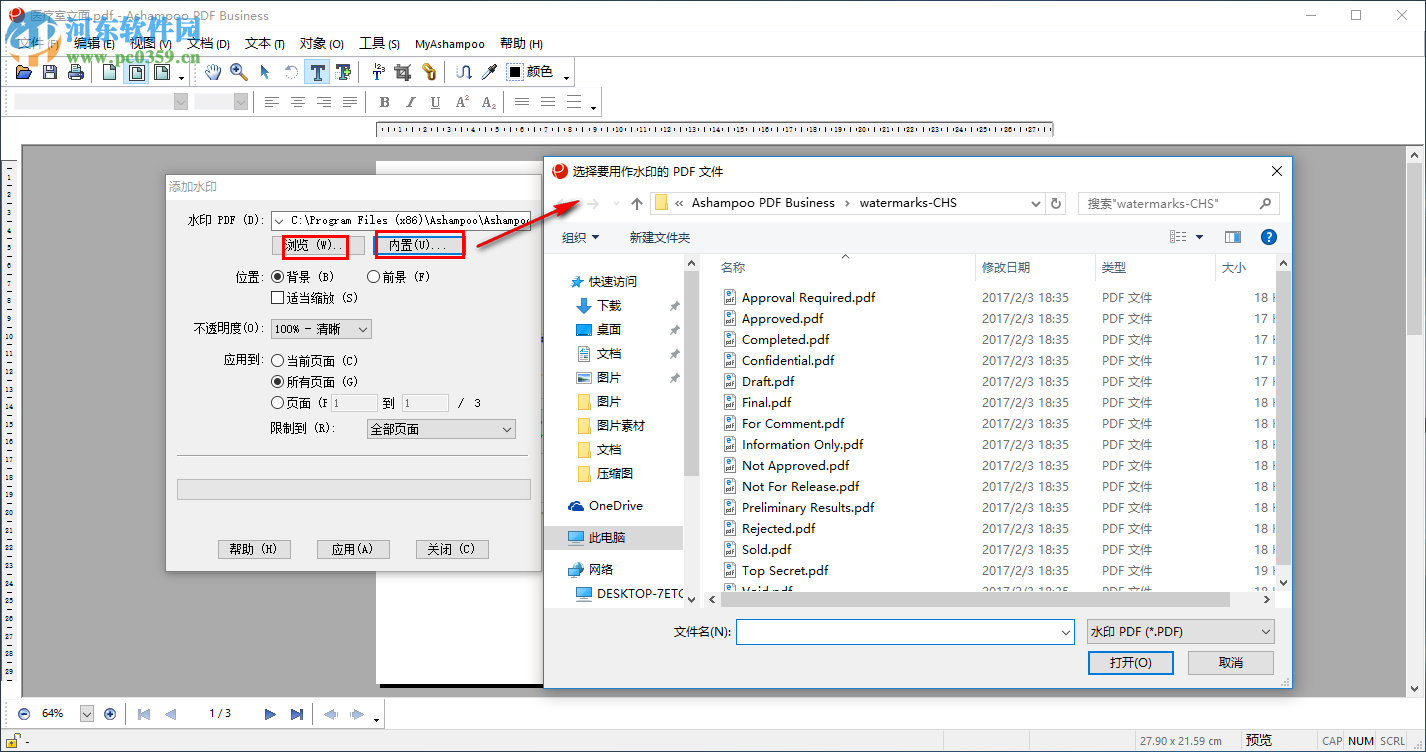Select the Crop tool icon

tap(403, 72)
